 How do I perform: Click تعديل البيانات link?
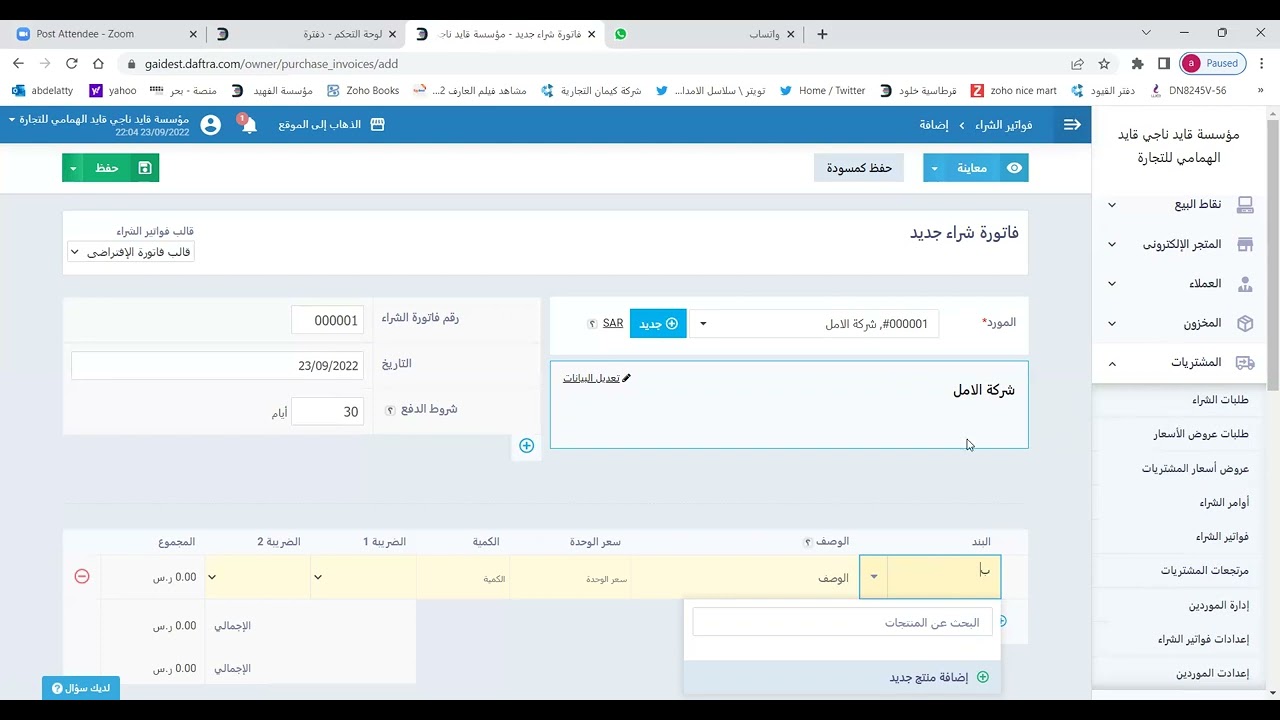pos(597,378)
